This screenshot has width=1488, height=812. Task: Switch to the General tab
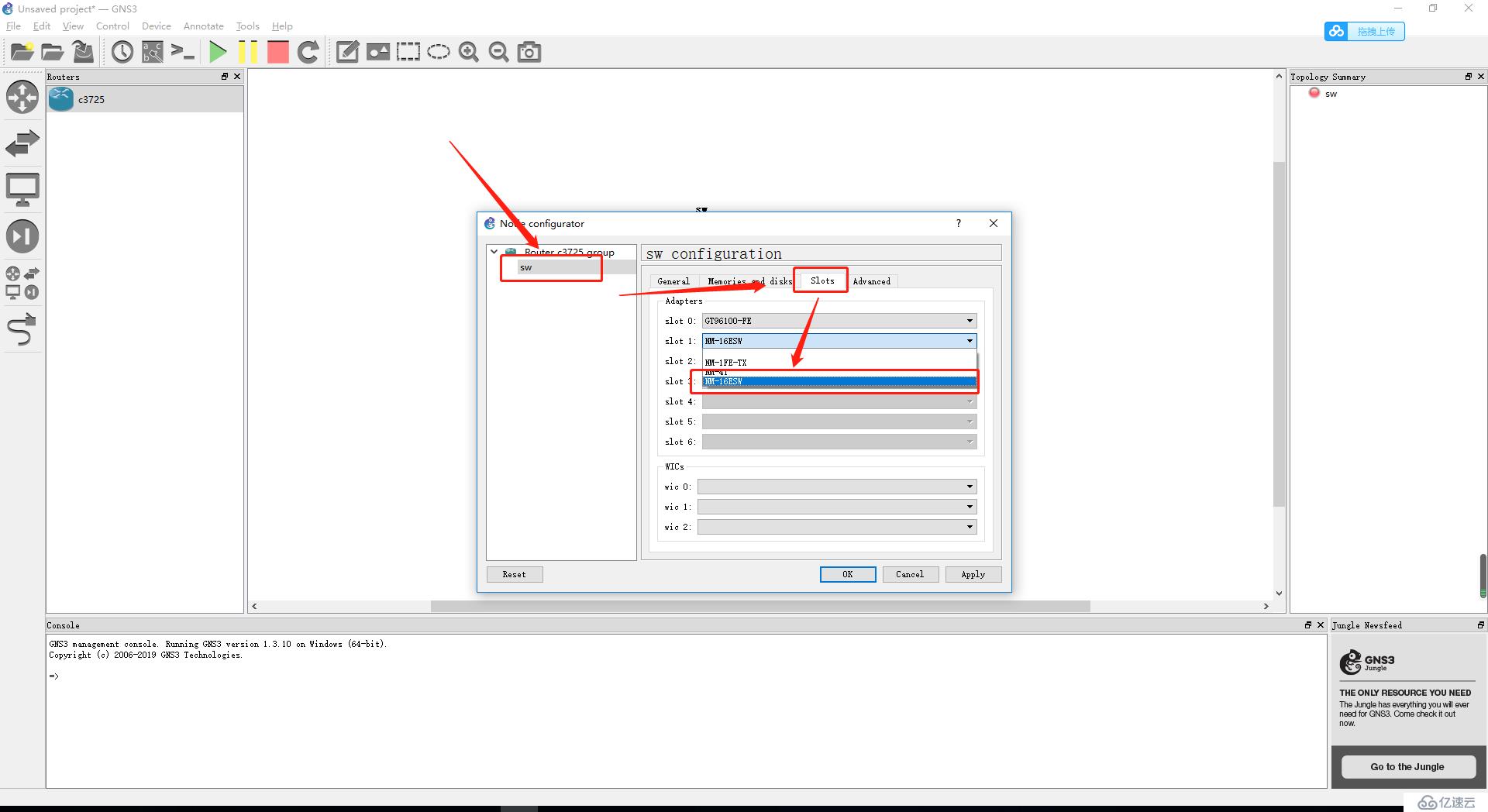coord(673,281)
